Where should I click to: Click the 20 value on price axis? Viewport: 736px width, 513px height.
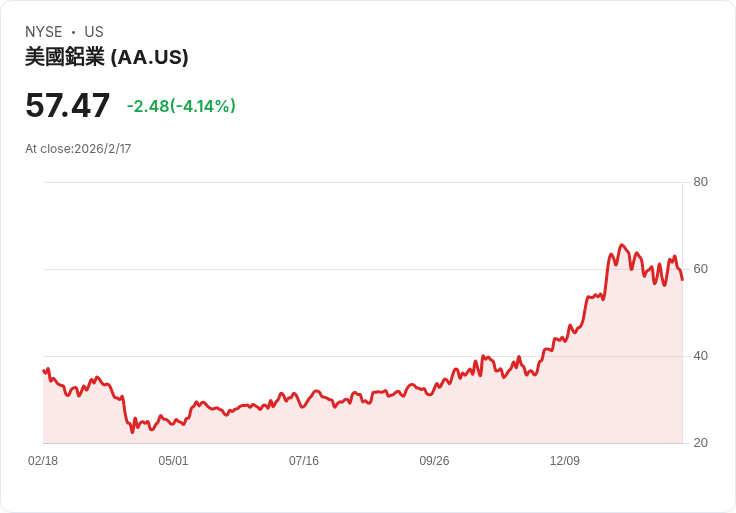[700, 443]
